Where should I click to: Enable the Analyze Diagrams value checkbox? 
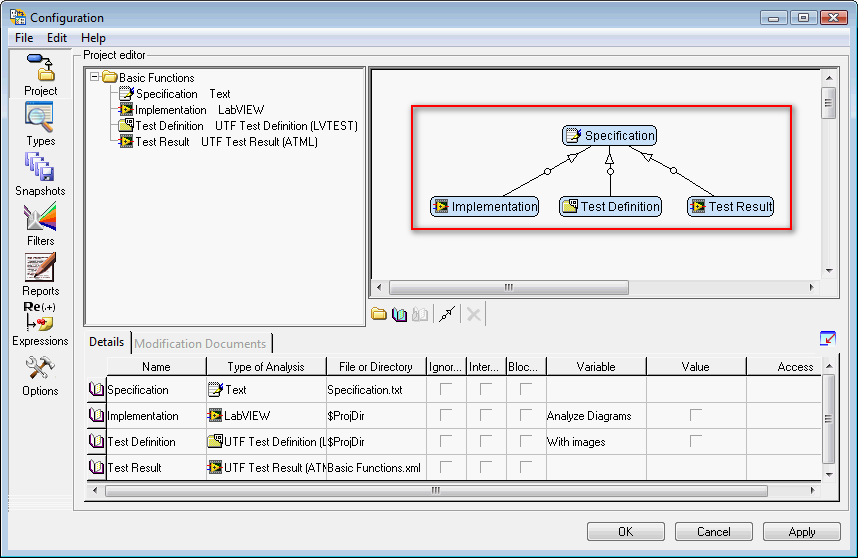coord(695,415)
